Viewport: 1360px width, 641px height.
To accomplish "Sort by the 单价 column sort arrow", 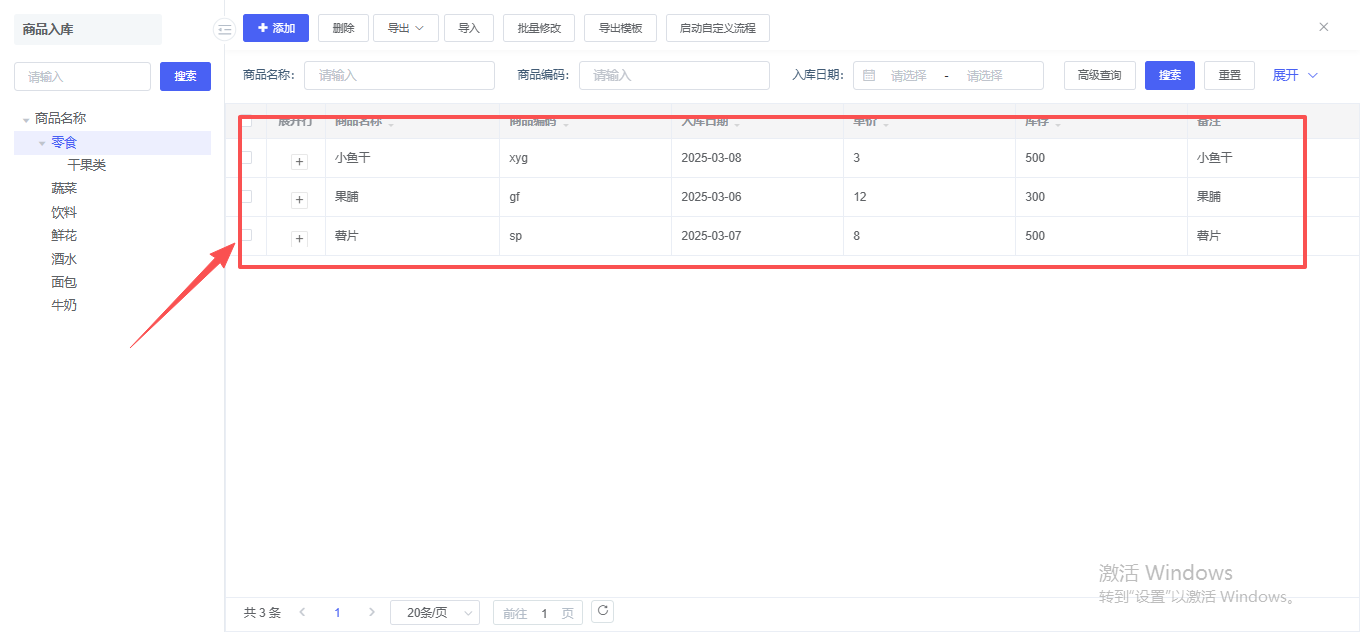I will [x=886, y=124].
